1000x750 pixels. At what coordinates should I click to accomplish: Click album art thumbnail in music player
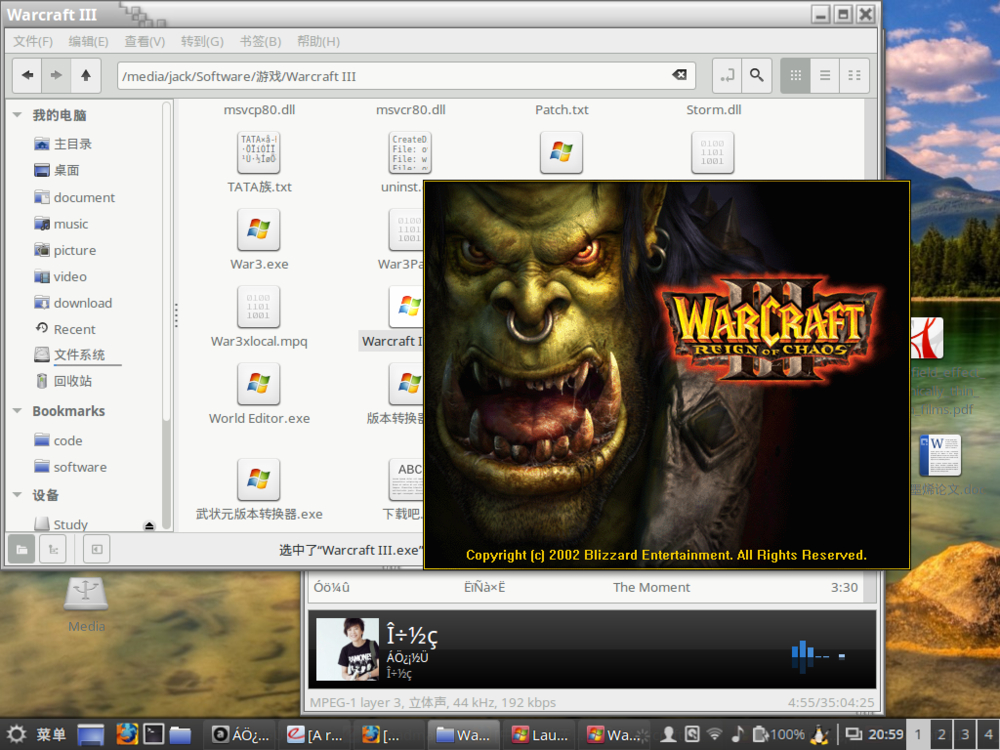[348, 649]
